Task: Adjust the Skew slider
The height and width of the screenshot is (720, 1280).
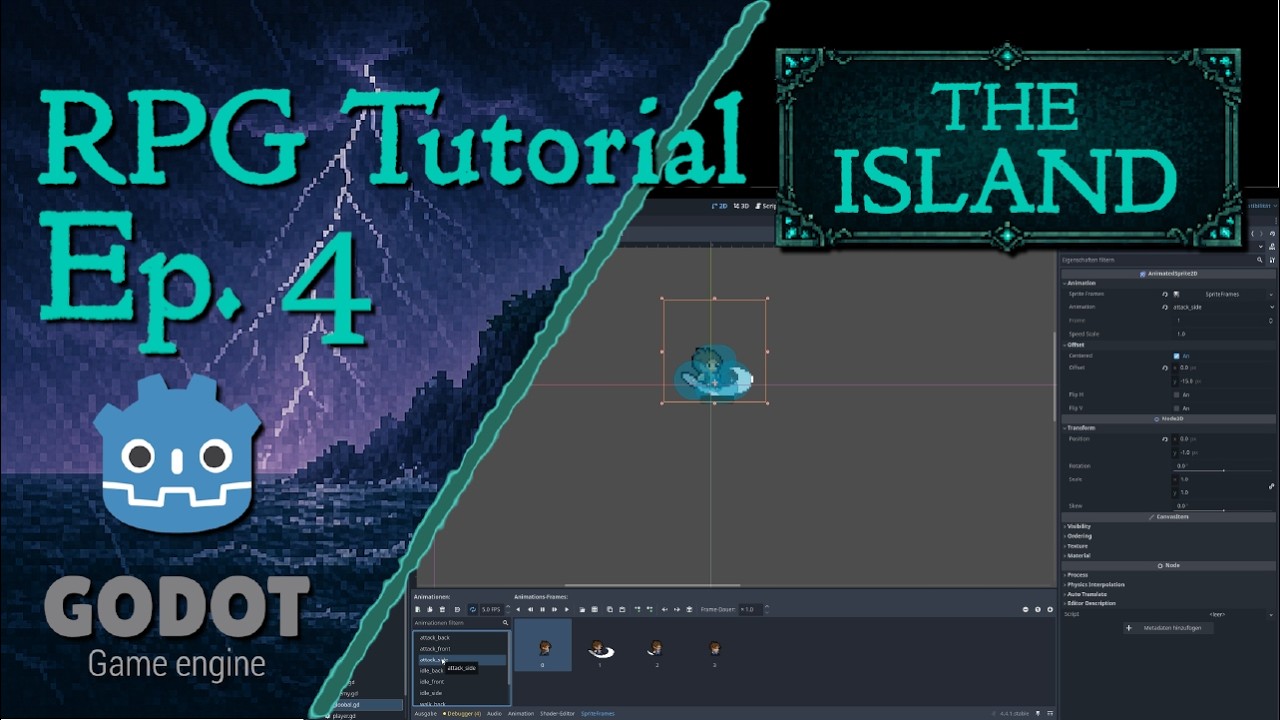Action: 1222,510
